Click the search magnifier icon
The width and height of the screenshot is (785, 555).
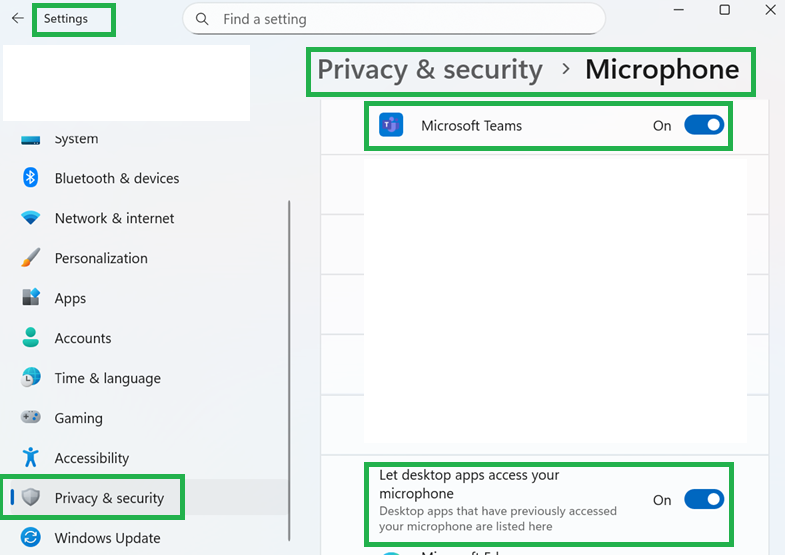pos(202,19)
